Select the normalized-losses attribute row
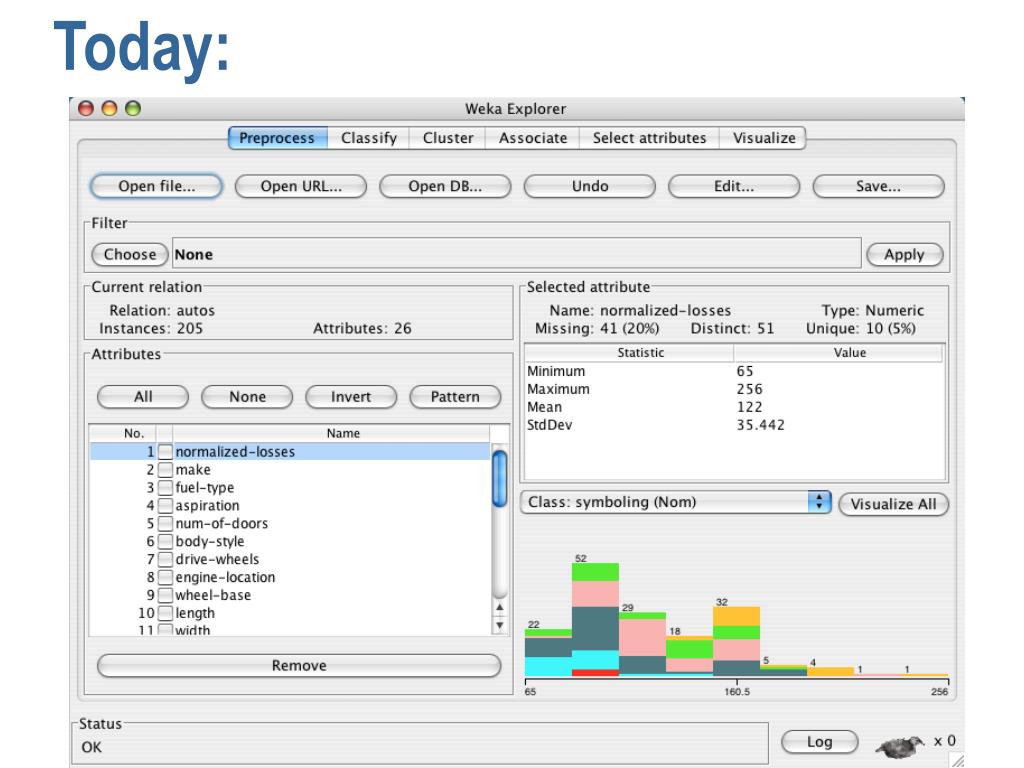 290,451
